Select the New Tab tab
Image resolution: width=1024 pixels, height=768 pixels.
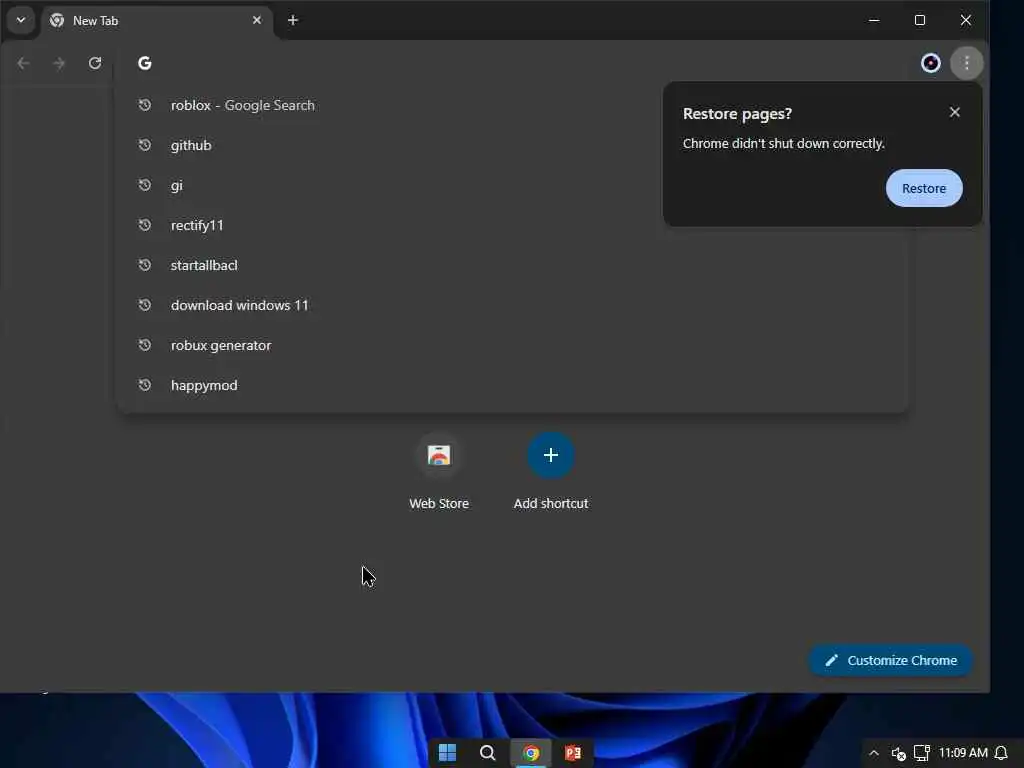coord(157,21)
